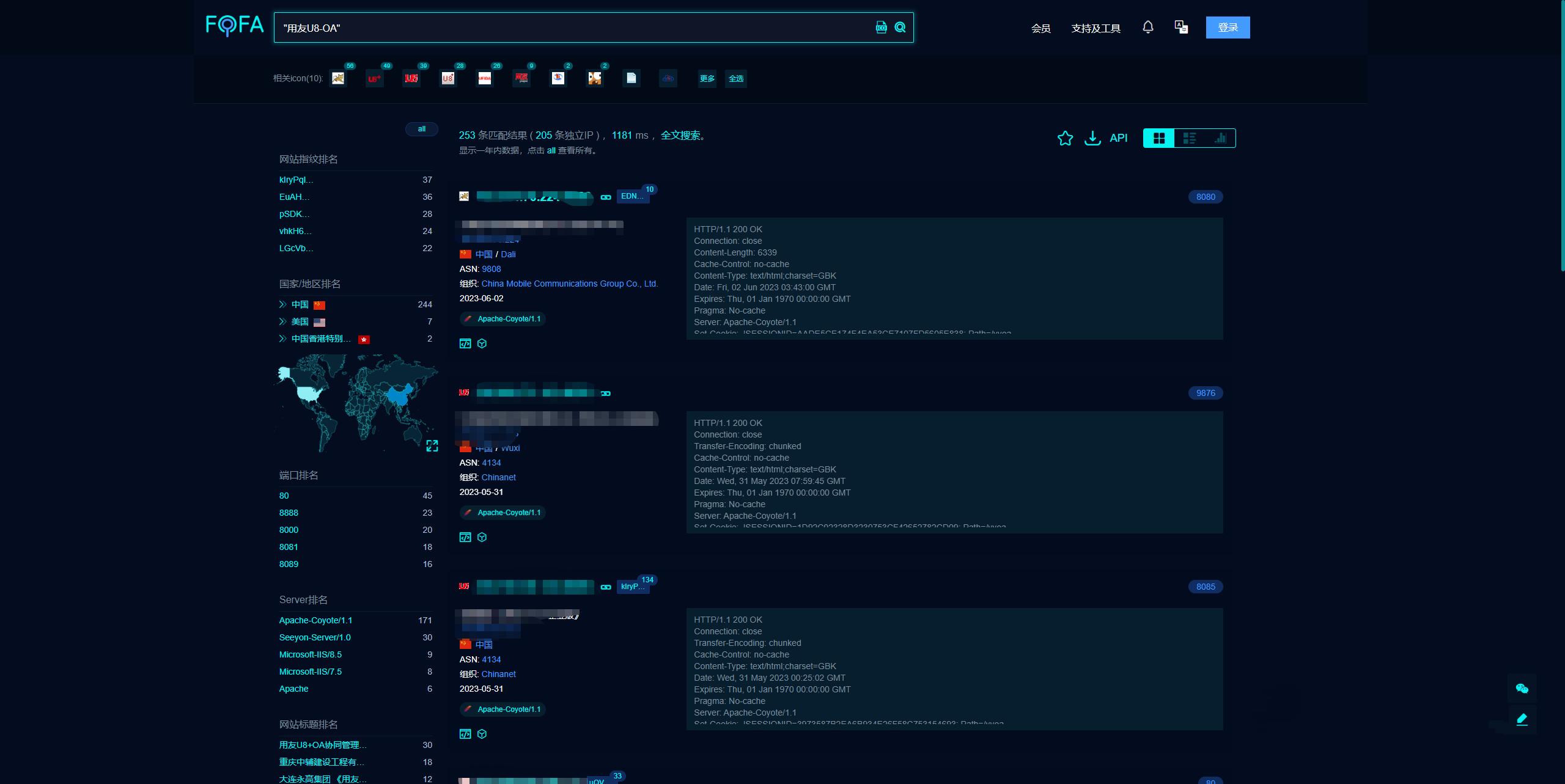View website source icon of Dali result
This screenshot has width=1565, height=784.
click(x=465, y=343)
